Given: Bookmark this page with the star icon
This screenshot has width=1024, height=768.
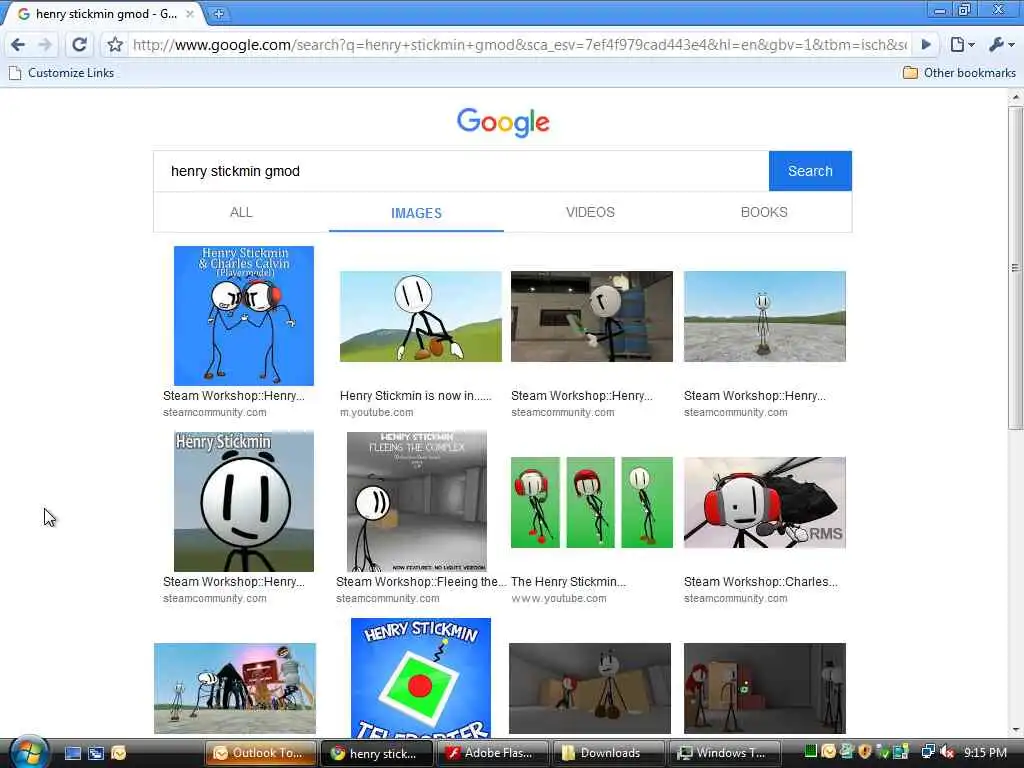Looking at the screenshot, I should pyautogui.click(x=115, y=45).
